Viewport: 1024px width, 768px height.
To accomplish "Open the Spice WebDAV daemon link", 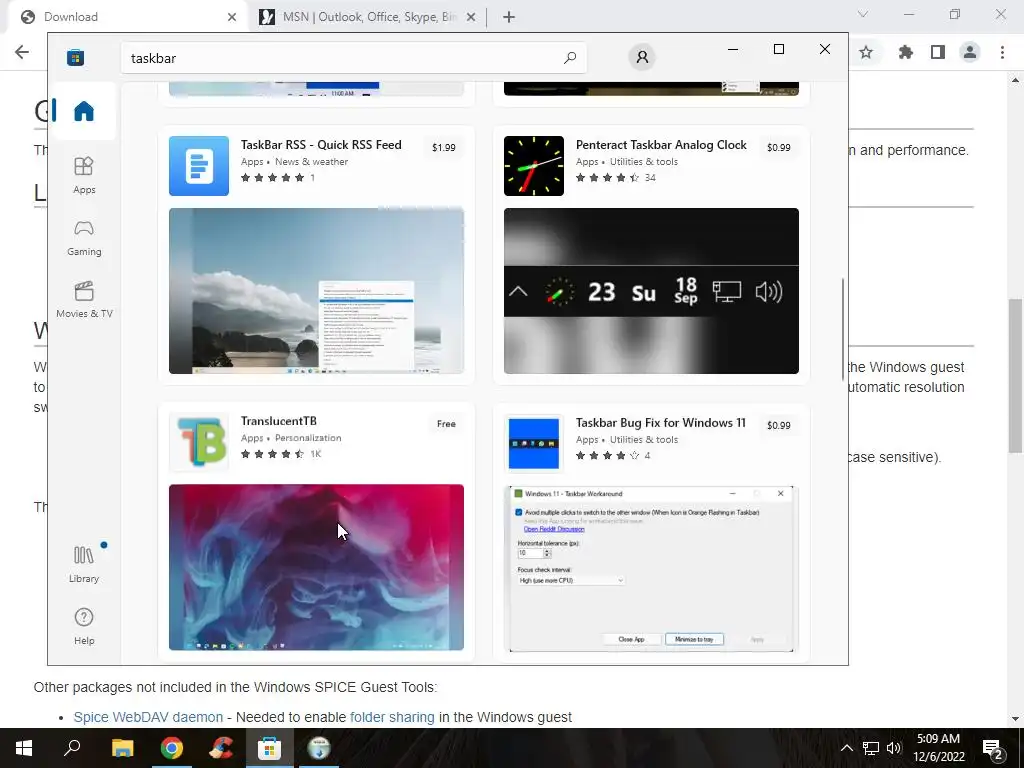I will (148, 717).
